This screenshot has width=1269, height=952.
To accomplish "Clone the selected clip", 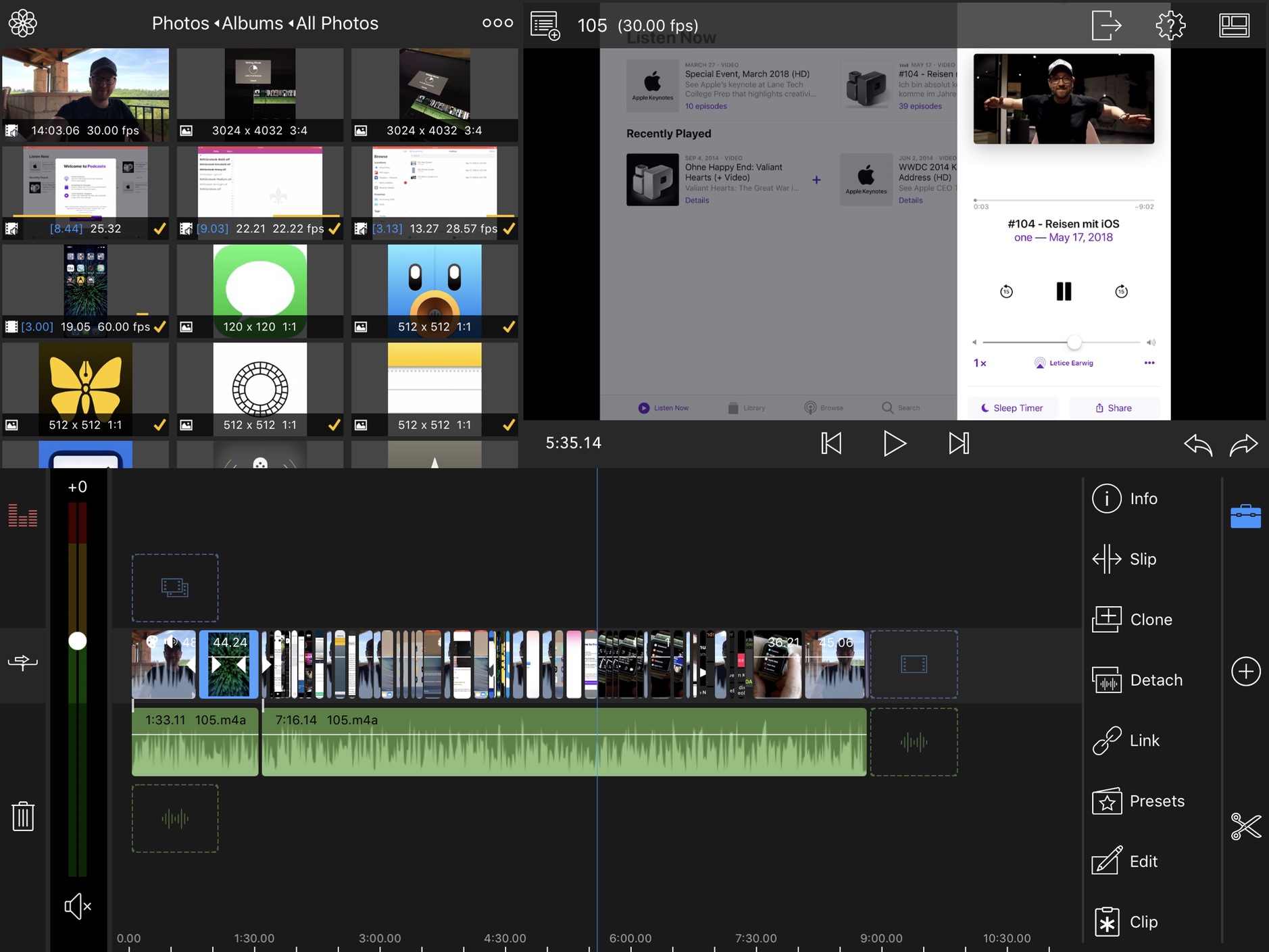I will tap(1133, 619).
